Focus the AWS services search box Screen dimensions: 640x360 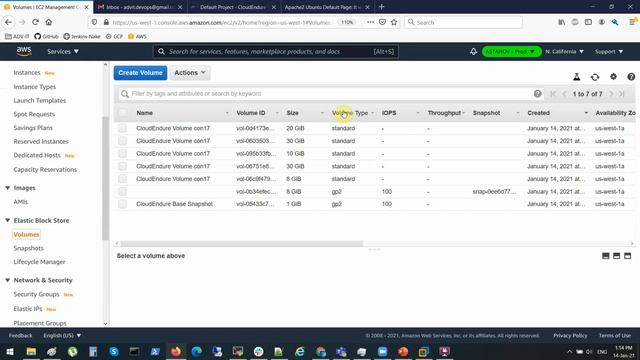(x=276, y=51)
